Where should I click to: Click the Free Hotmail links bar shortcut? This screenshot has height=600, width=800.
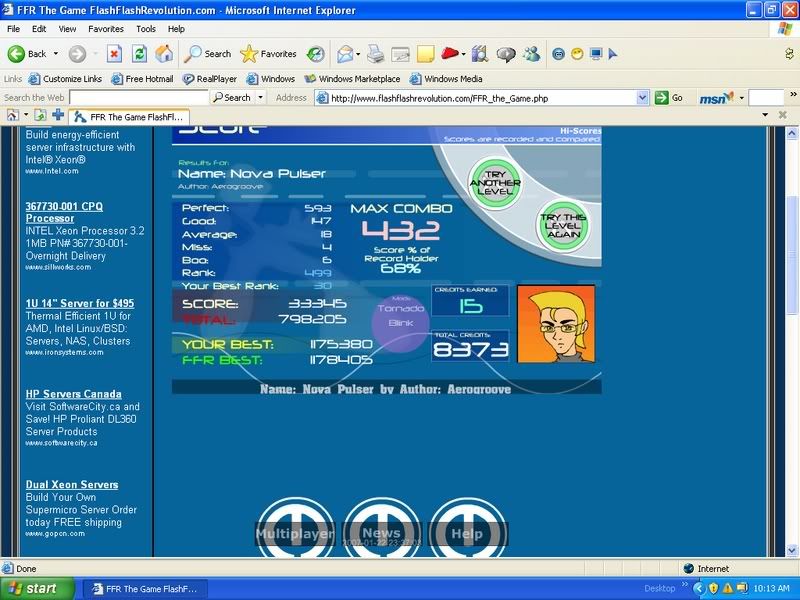(142, 79)
